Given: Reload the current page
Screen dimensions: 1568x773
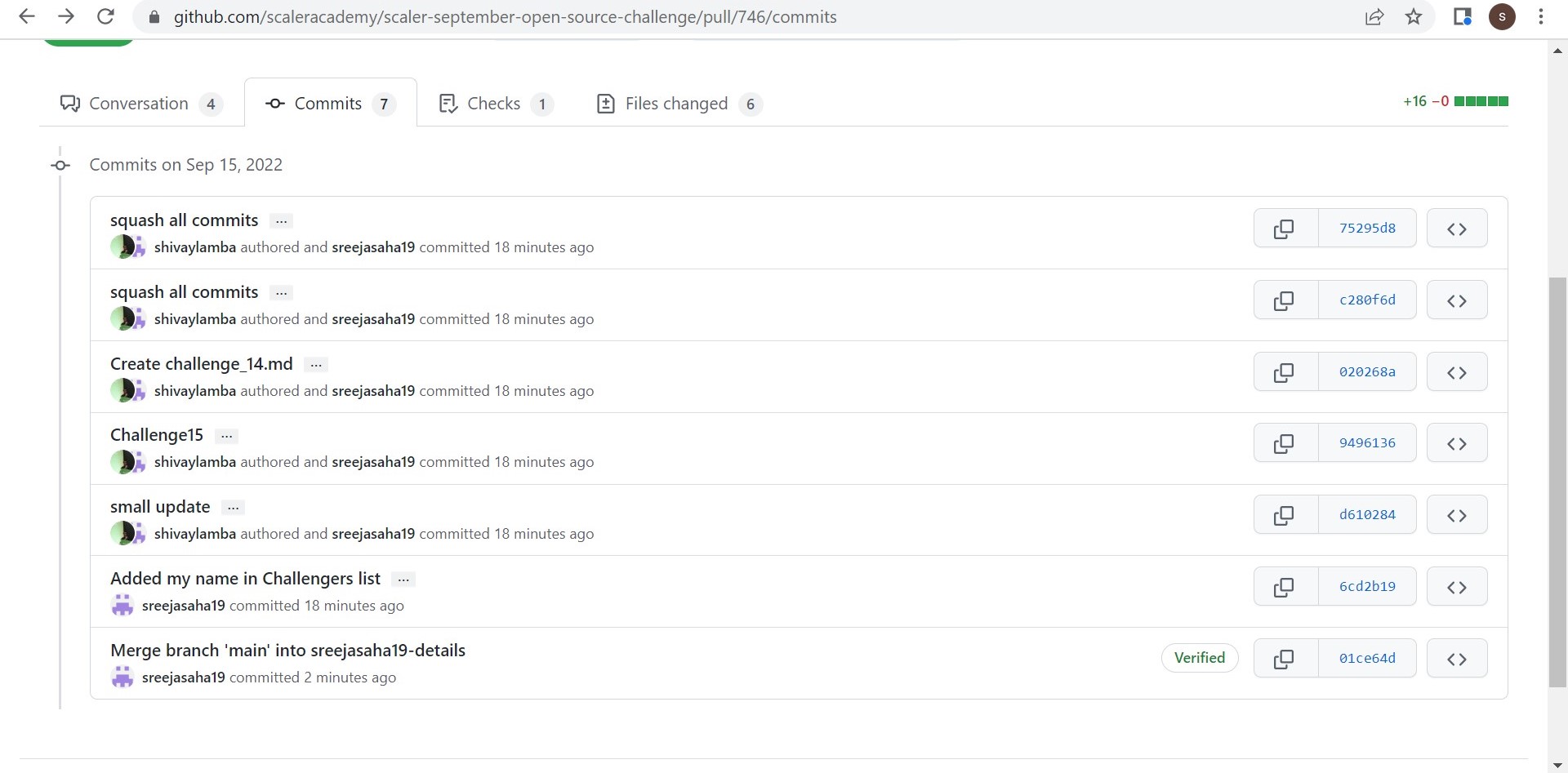Looking at the screenshot, I should 105,16.
